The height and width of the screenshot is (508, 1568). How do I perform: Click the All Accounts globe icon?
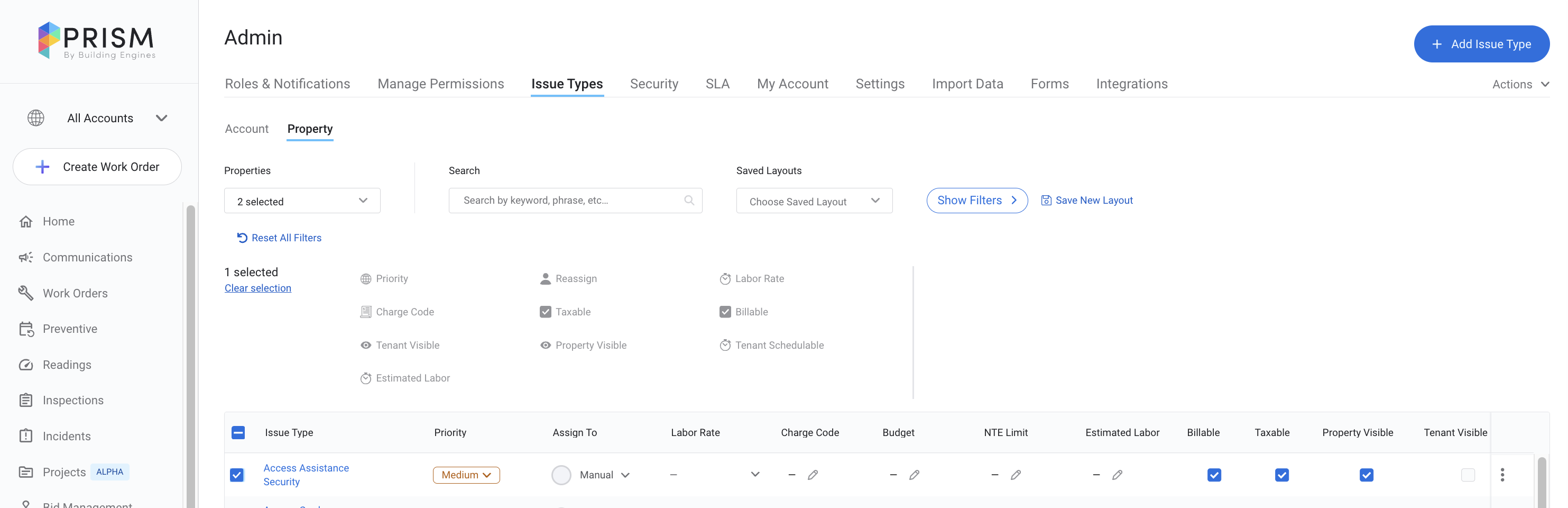click(36, 118)
